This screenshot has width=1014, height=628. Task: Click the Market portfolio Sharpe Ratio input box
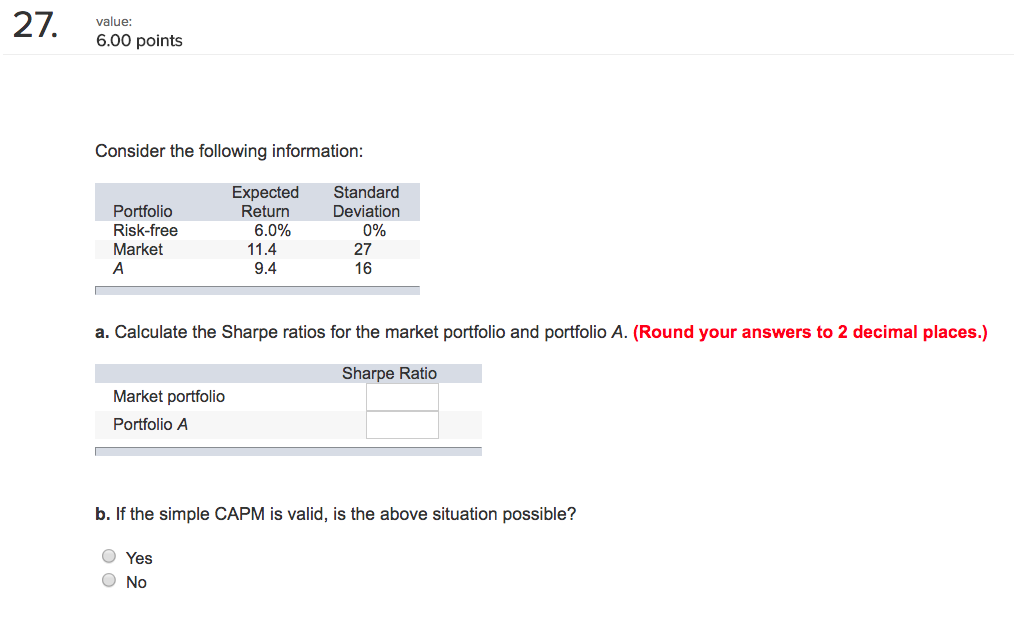(x=402, y=396)
